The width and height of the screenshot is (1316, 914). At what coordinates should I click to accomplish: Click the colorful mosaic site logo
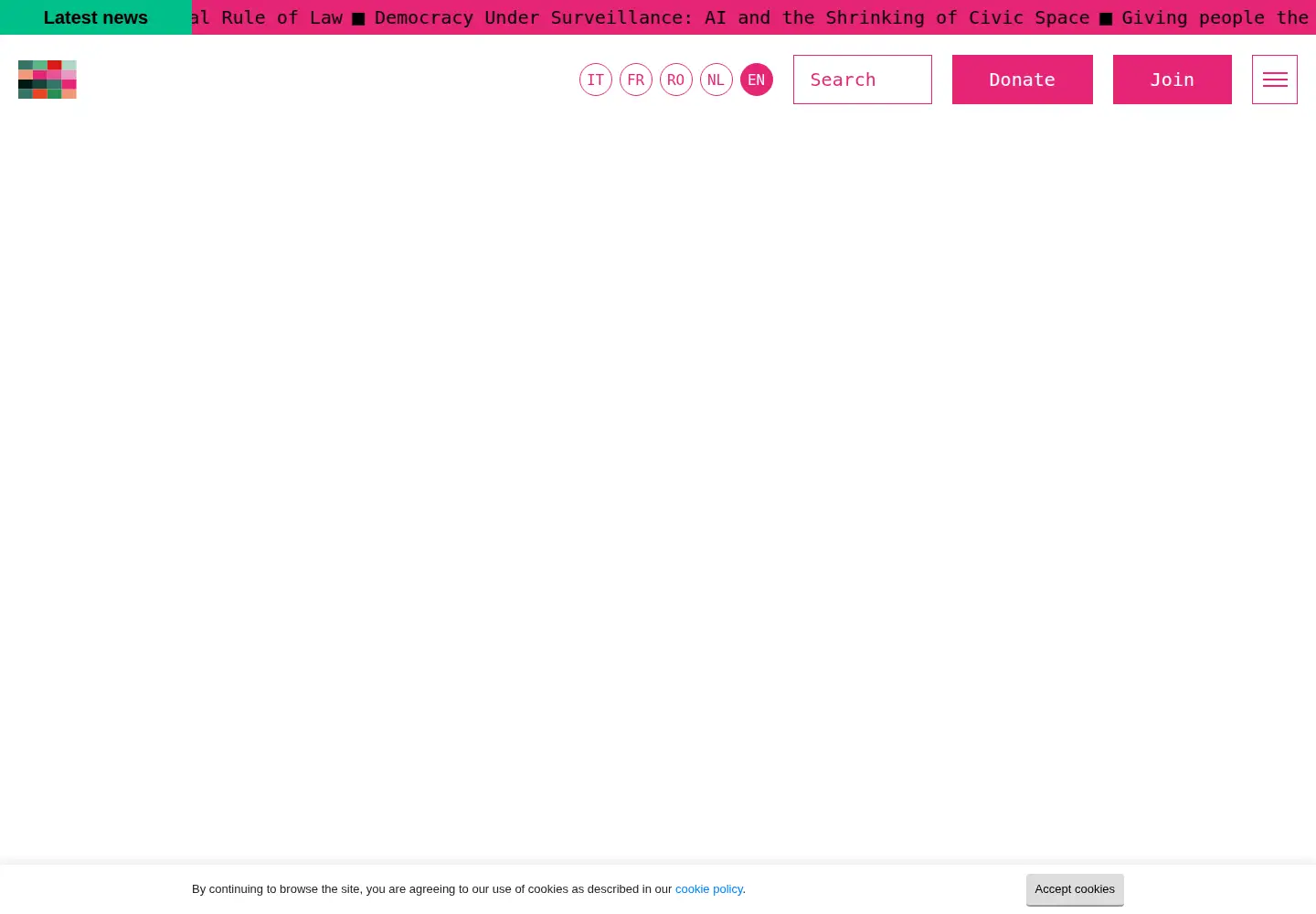[x=48, y=80]
